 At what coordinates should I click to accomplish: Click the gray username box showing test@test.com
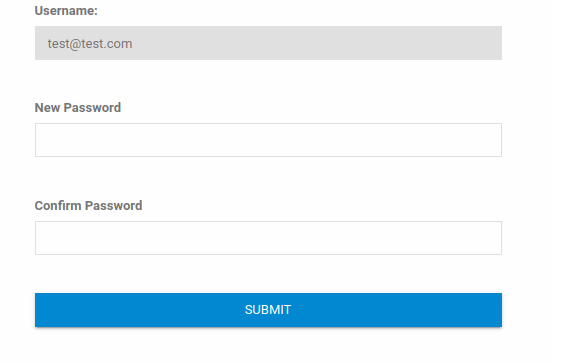[x=268, y=43]
